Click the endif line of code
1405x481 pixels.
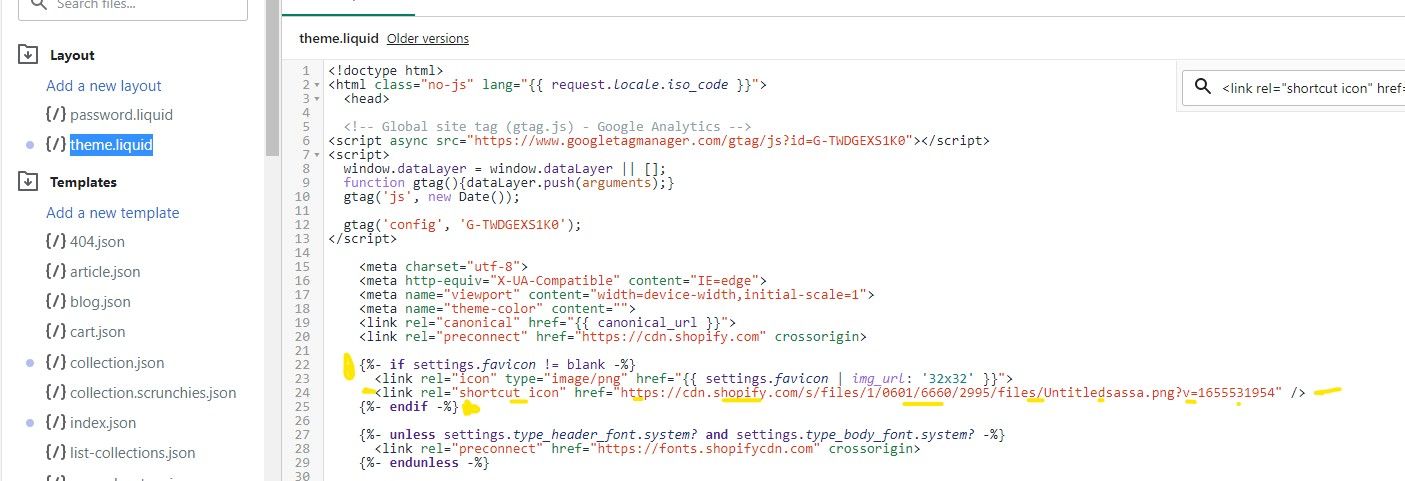410,407
